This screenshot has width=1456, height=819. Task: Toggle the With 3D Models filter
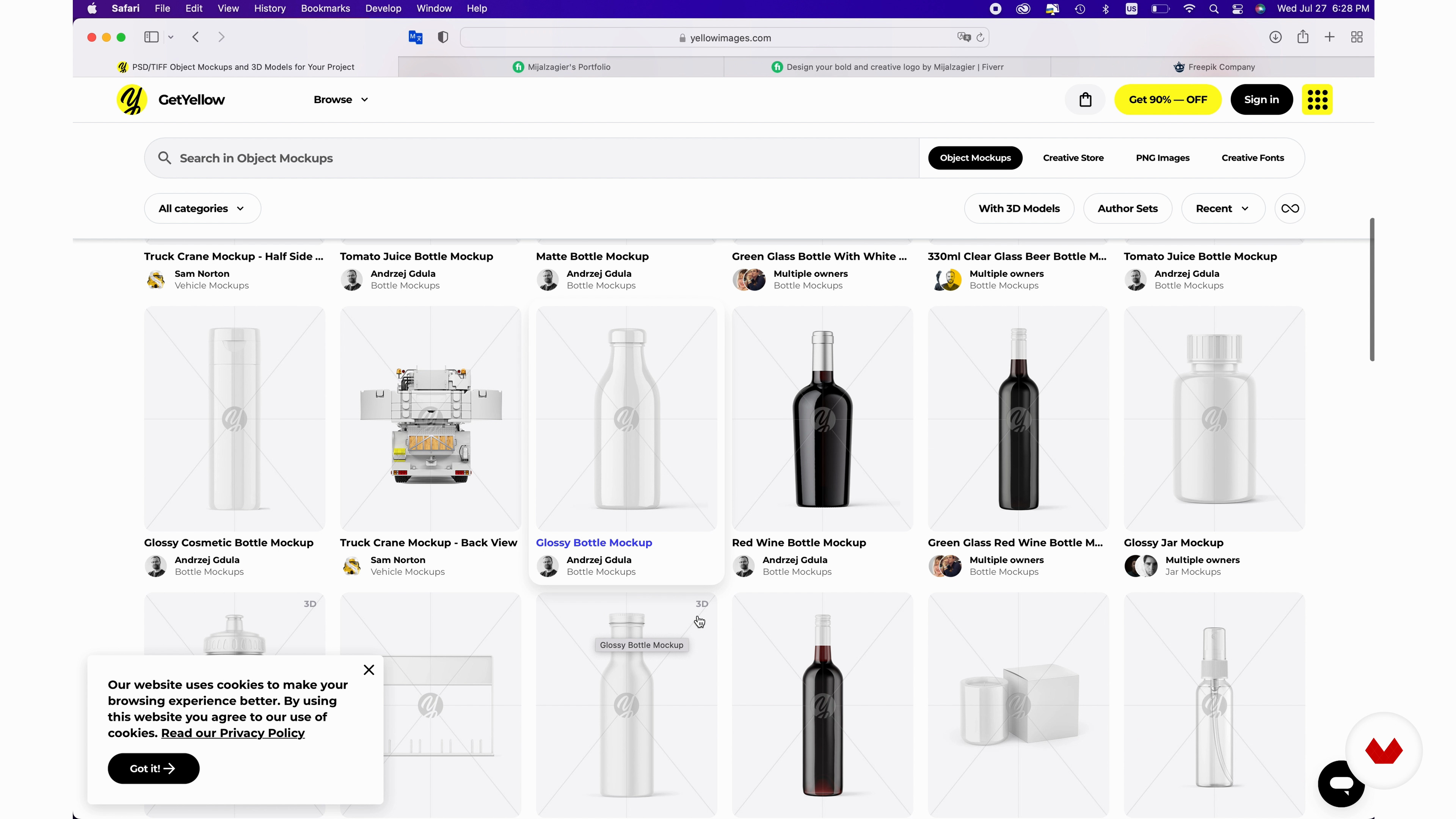click(1018, 209)
